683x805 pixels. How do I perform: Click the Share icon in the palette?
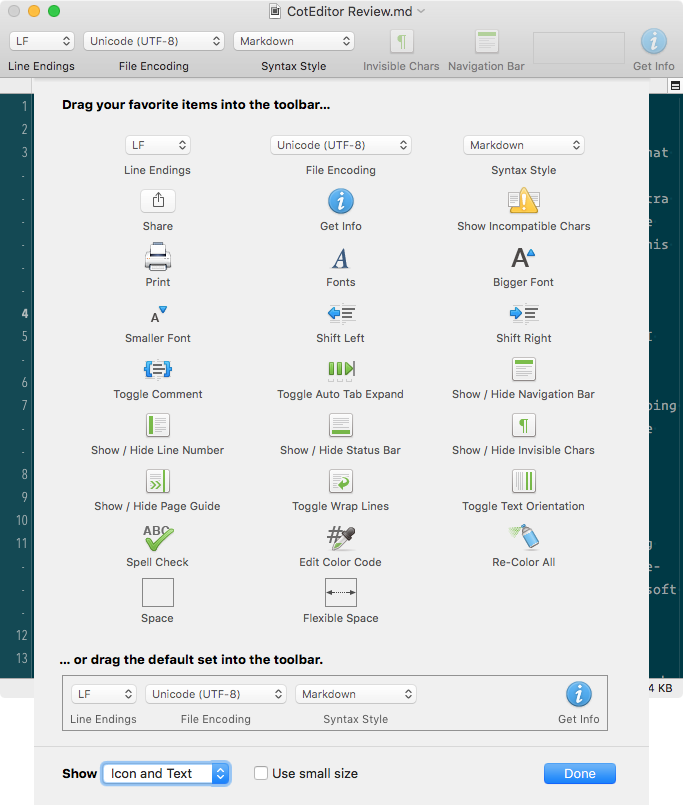tap(158, 201)
